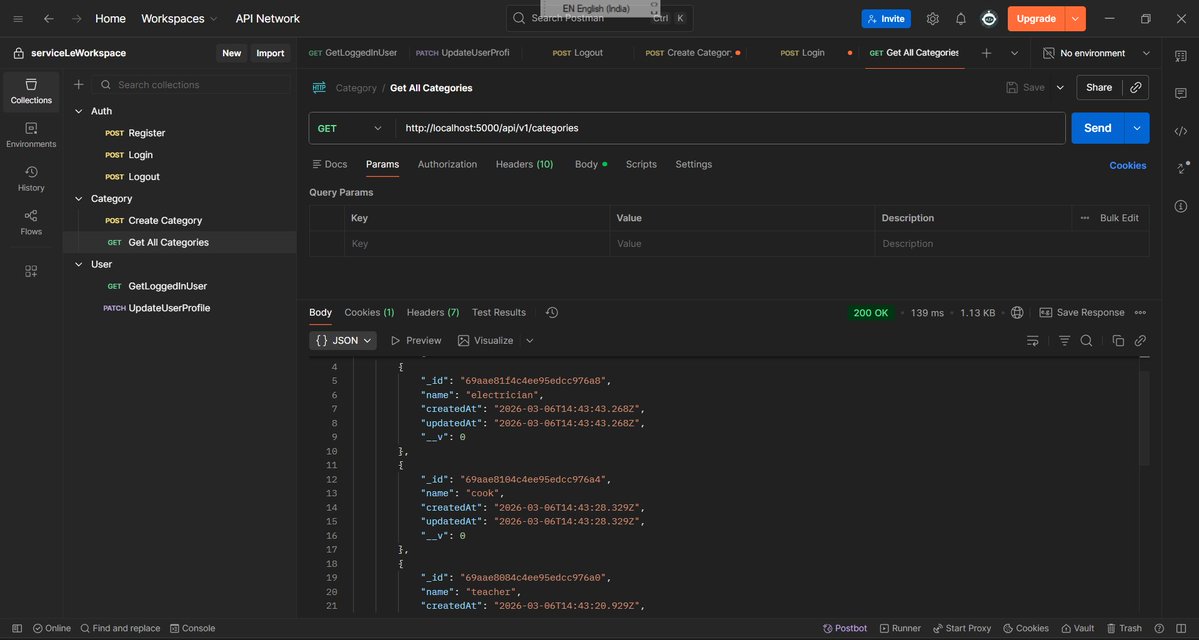Click the request URL field
Screen dimensions: 1199x640
(x=730, y=128)
